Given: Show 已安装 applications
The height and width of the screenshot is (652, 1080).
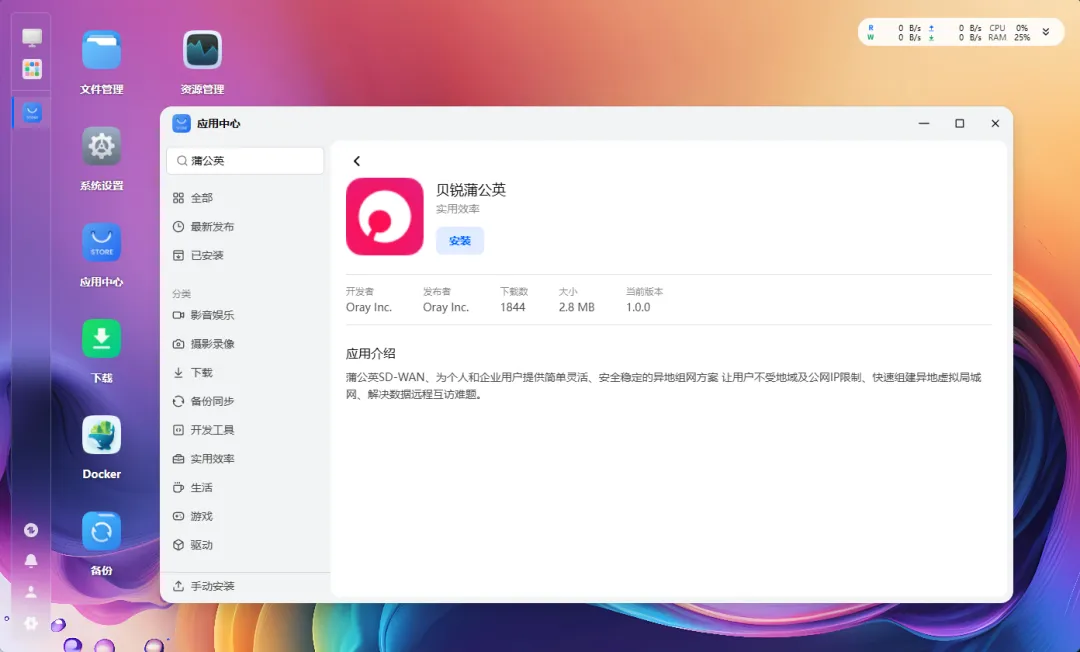Looking at the screenshot, I should click(x=207, y=256).
